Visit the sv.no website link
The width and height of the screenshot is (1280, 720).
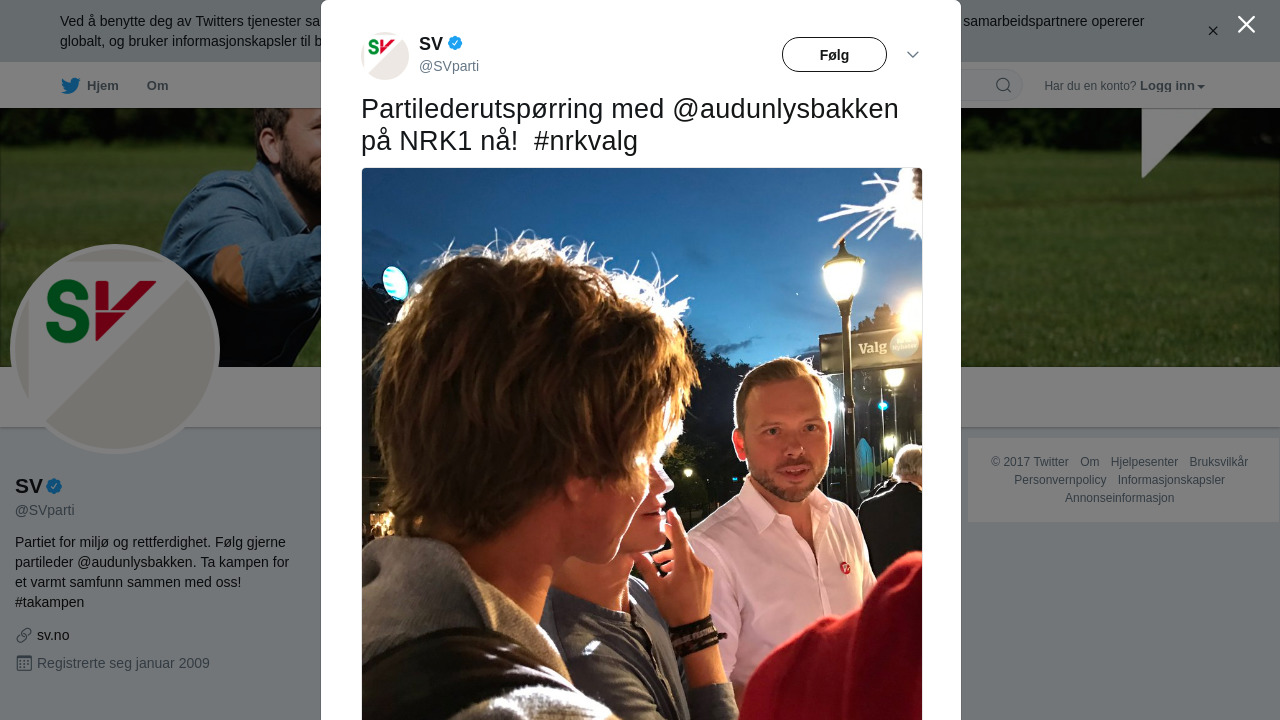tap(53, 635)
